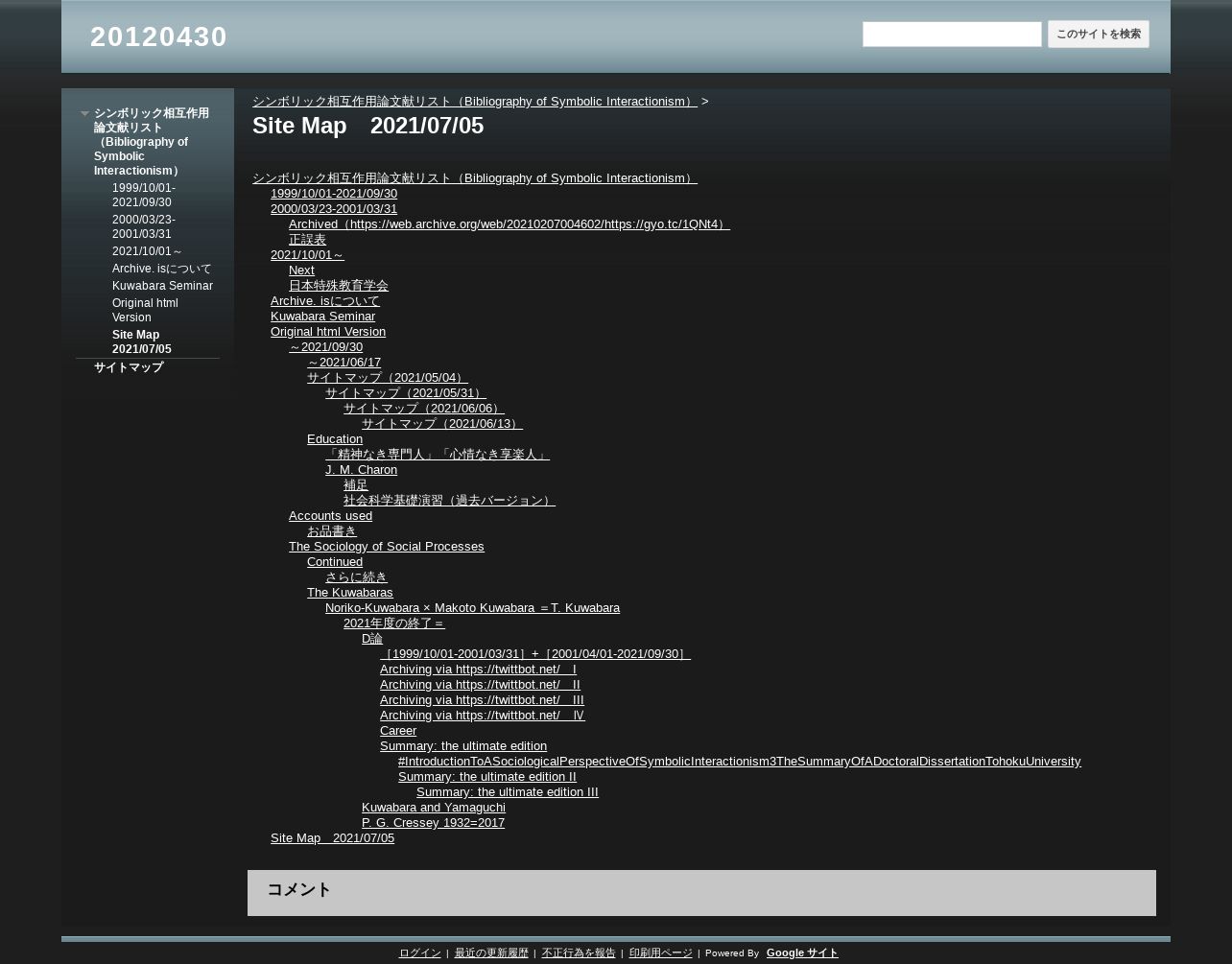Open the Education link

point(335,438)
